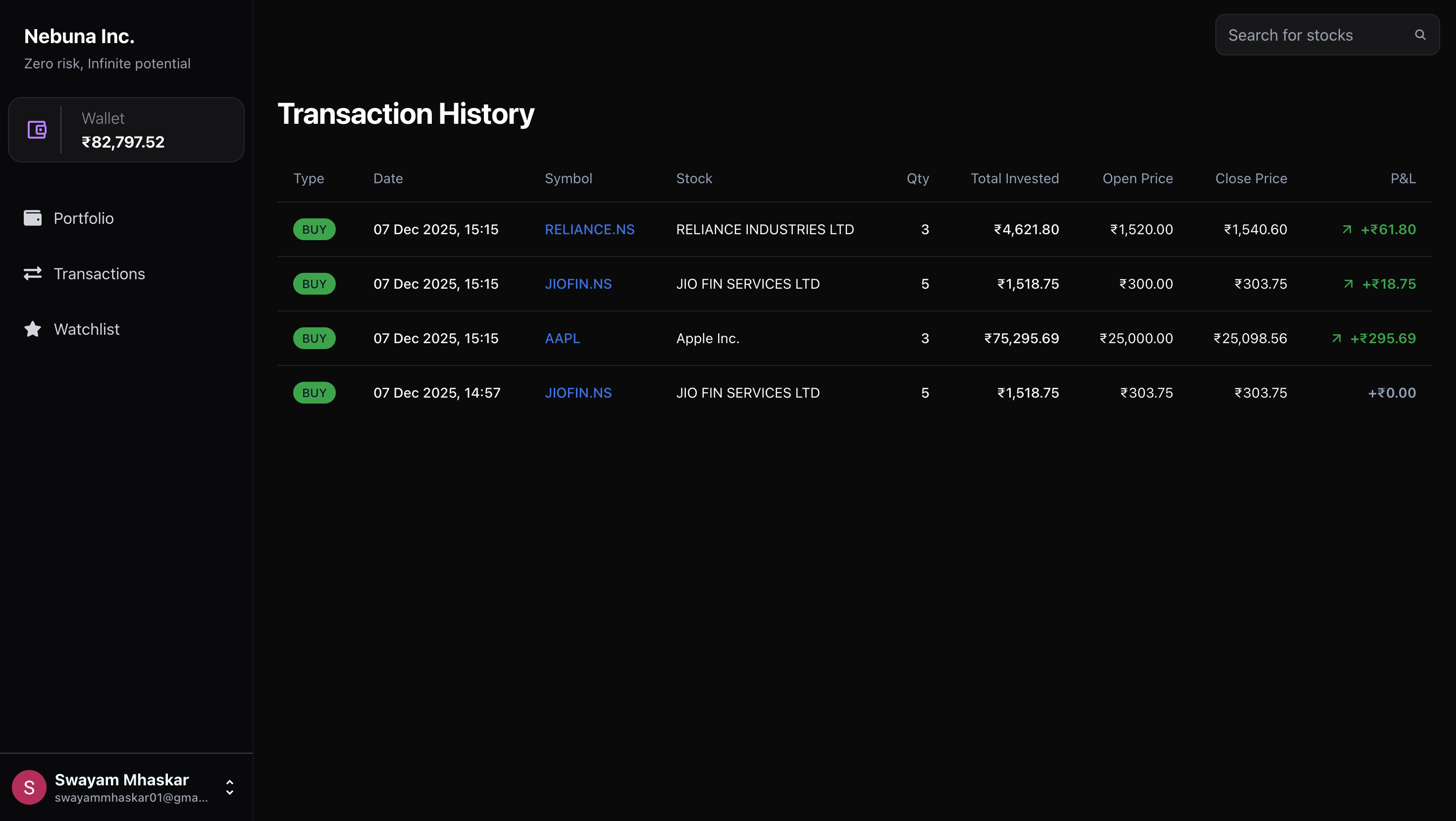Select Transactions in the sidebar
The image size is (1456, 821).
pos(99,273)
